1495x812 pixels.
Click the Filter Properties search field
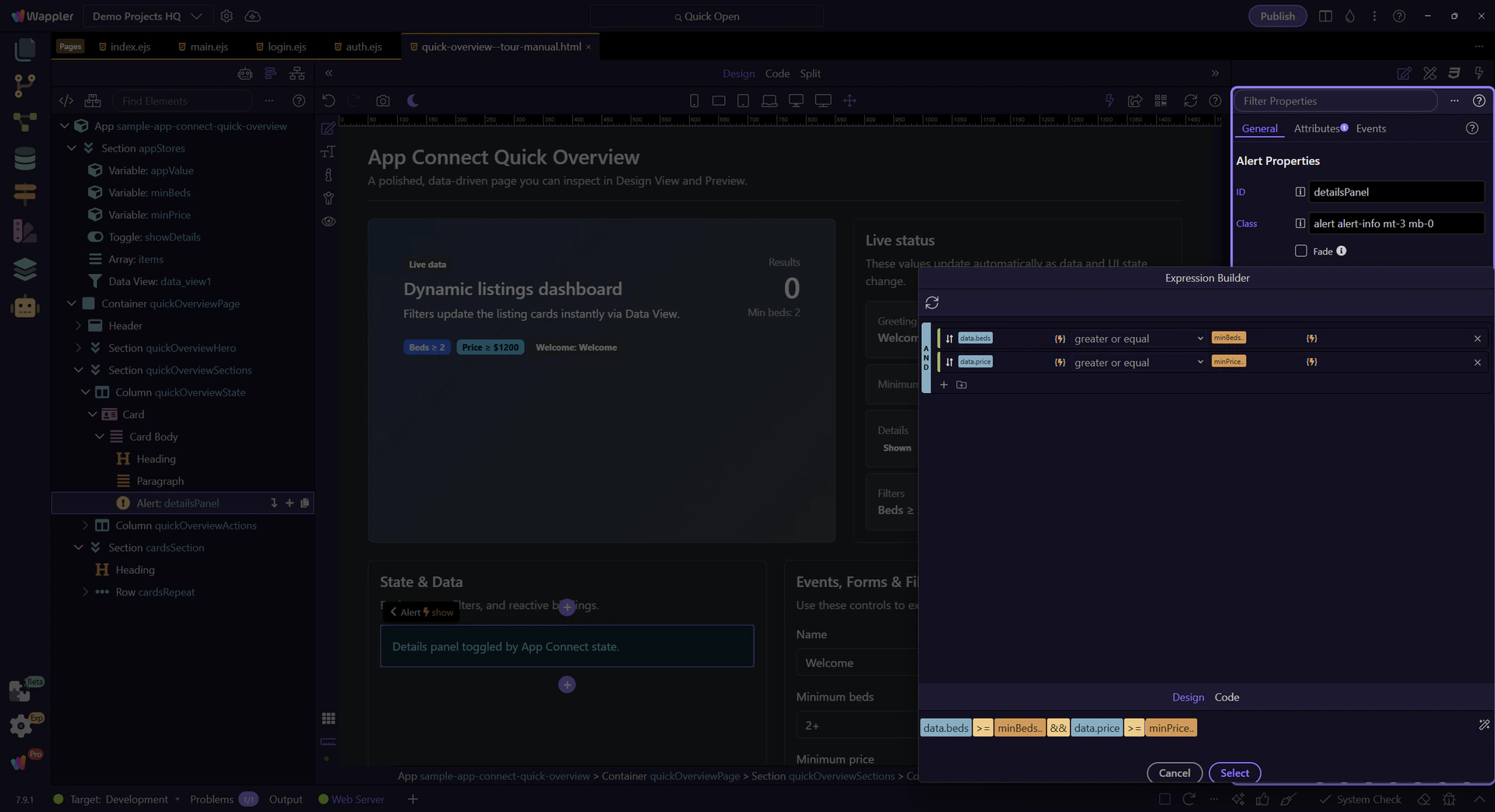(1335, 100)
